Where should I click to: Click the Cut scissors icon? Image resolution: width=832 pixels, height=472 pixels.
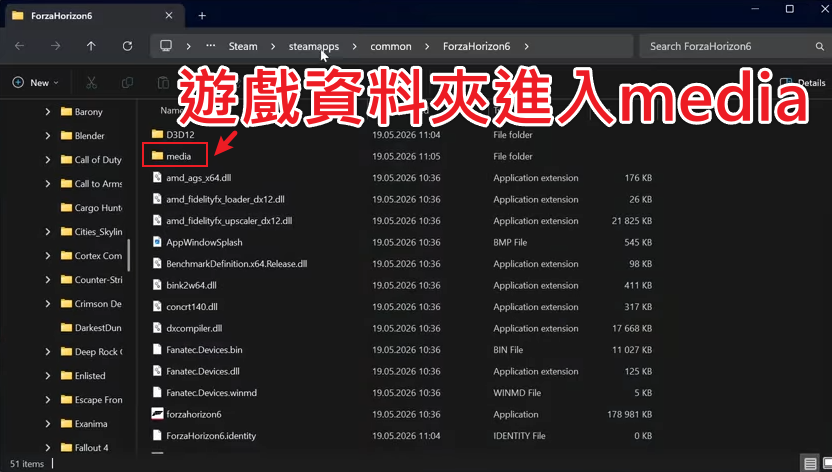point(91,83)
